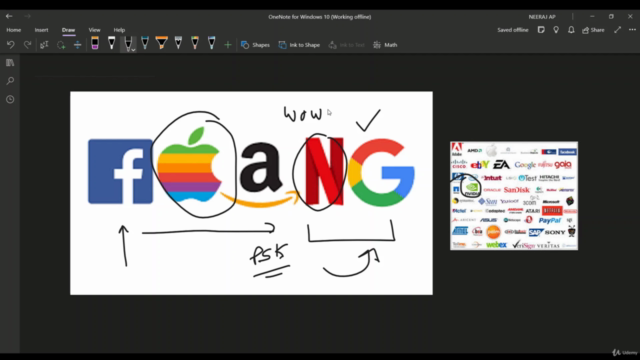Choose the Insert Space tool
This screenshot has width=640, height=360.
pyautogui.click(x=78, y=45)
